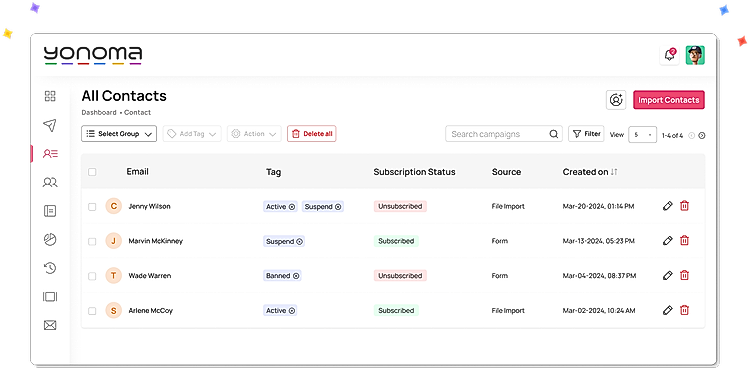This screenshot has width=750, height=368.
Task: Expand the Add Tag dropdown
Action: [x=192, y=134]
